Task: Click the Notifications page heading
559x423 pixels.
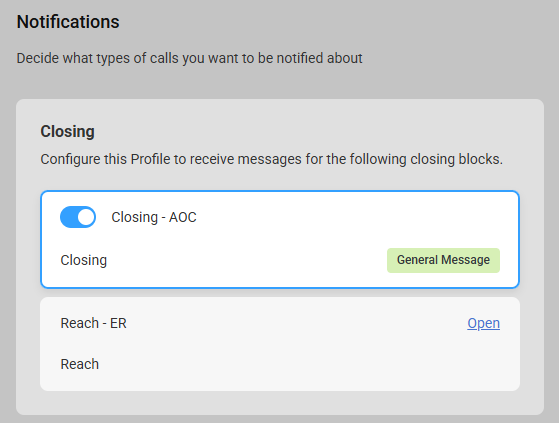Action: point(68,22)
